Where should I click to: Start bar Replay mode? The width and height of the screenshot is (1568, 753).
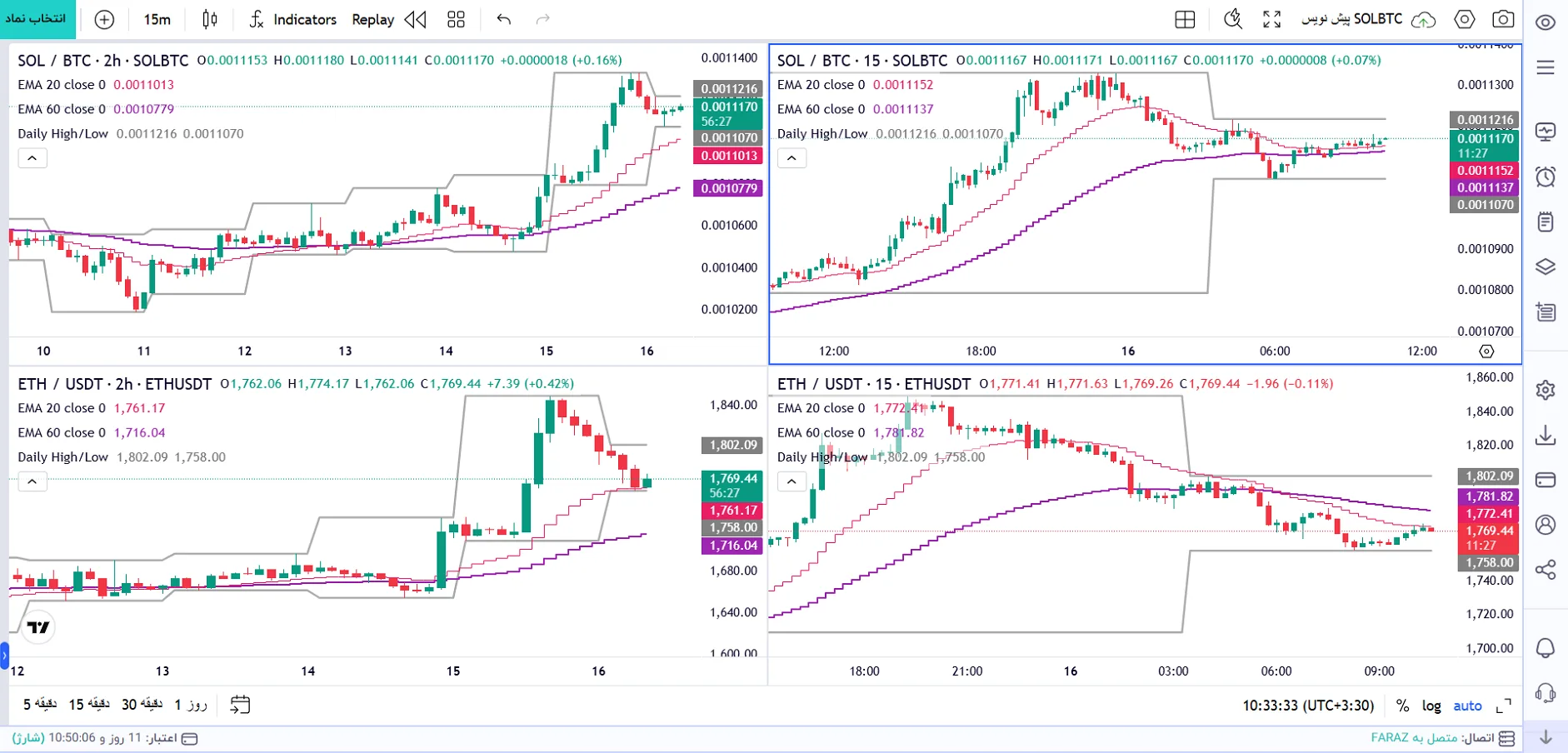[x=389, y=19]
